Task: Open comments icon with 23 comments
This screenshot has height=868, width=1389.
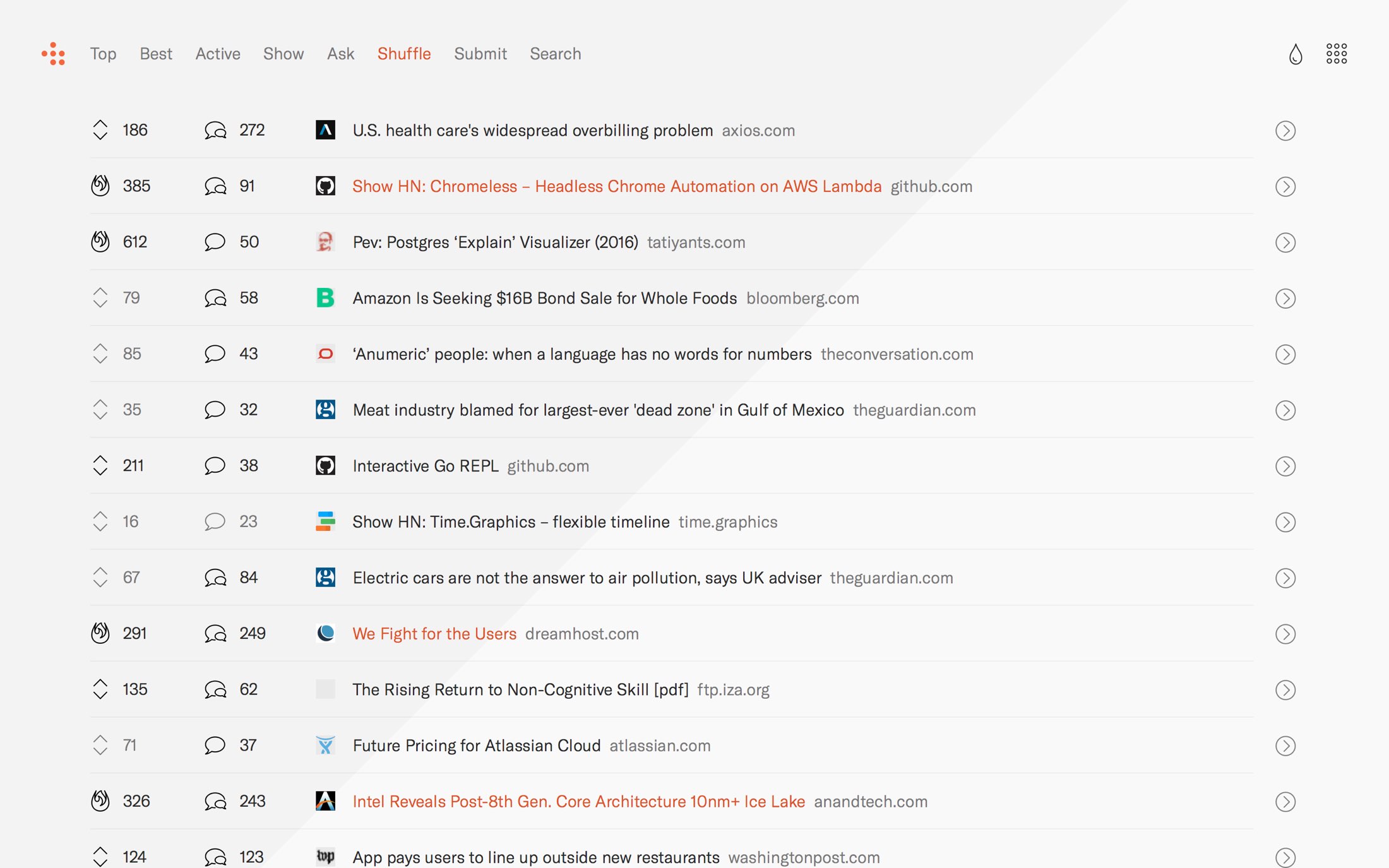Action: pyautogui.click(x=215, y=522)
